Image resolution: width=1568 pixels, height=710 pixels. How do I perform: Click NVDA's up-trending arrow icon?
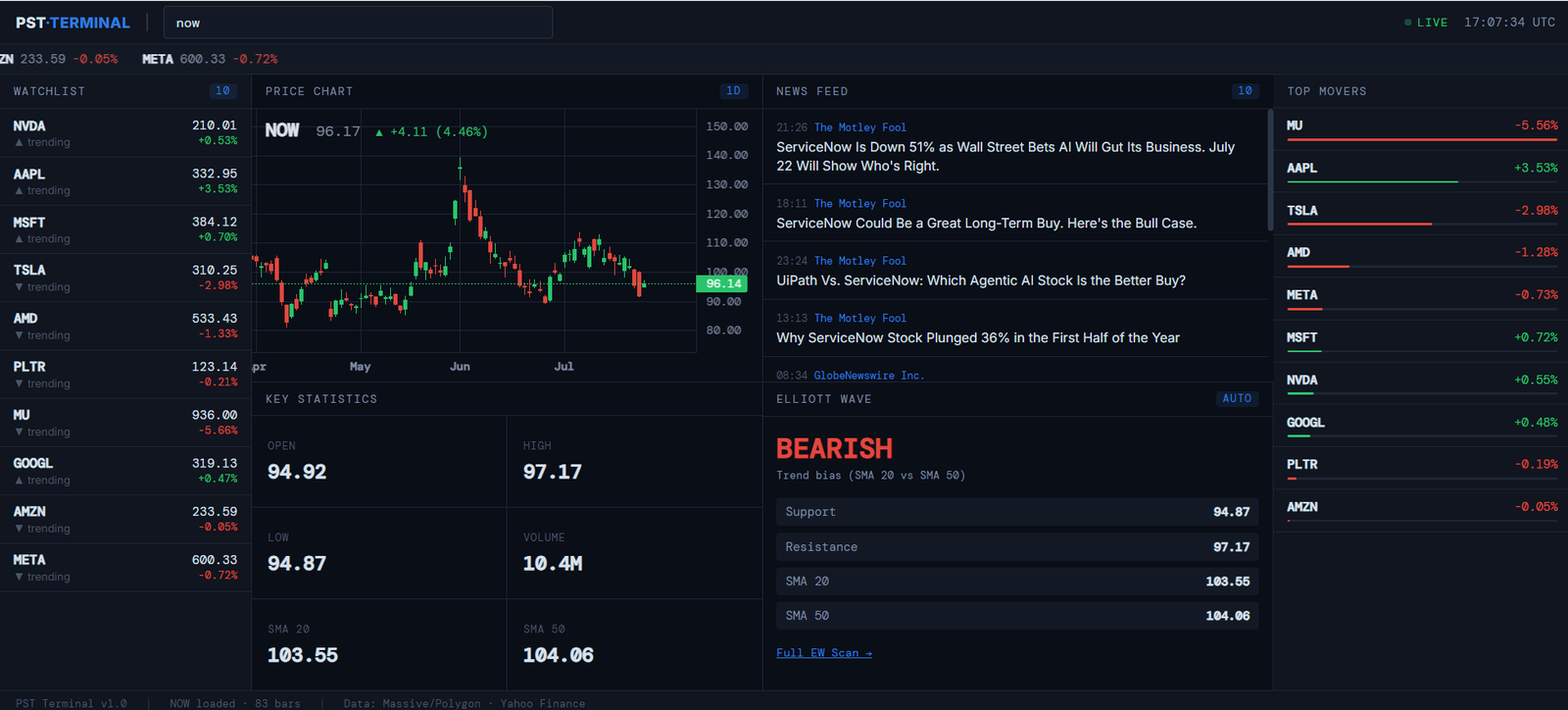[19, 143]
